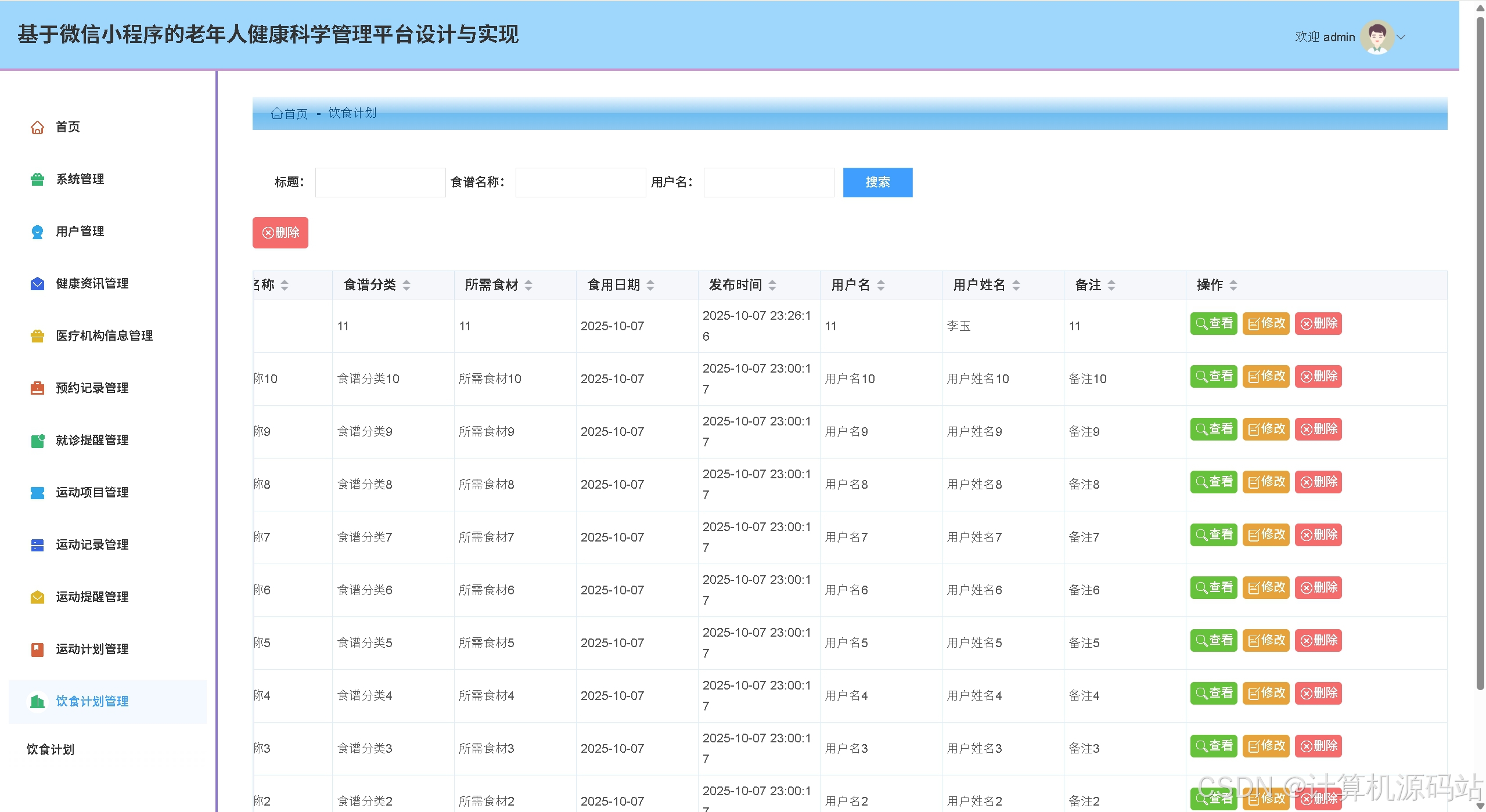Delete the 用户名3 row
The height and width of the screenshot is (812, 1486).
coord(1318,746)
